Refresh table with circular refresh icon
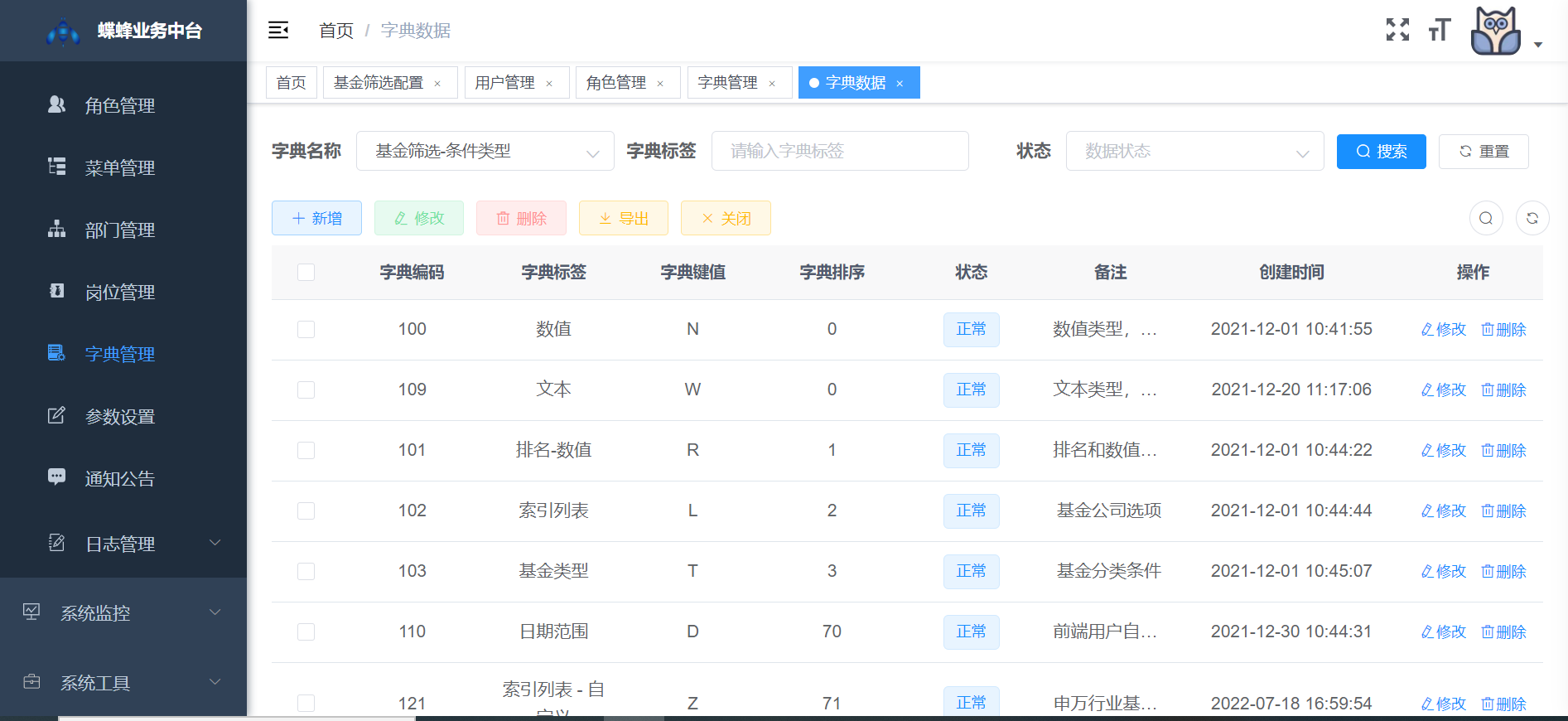The height and width of the screenshot is (721, 1568). click(1532, 218)
